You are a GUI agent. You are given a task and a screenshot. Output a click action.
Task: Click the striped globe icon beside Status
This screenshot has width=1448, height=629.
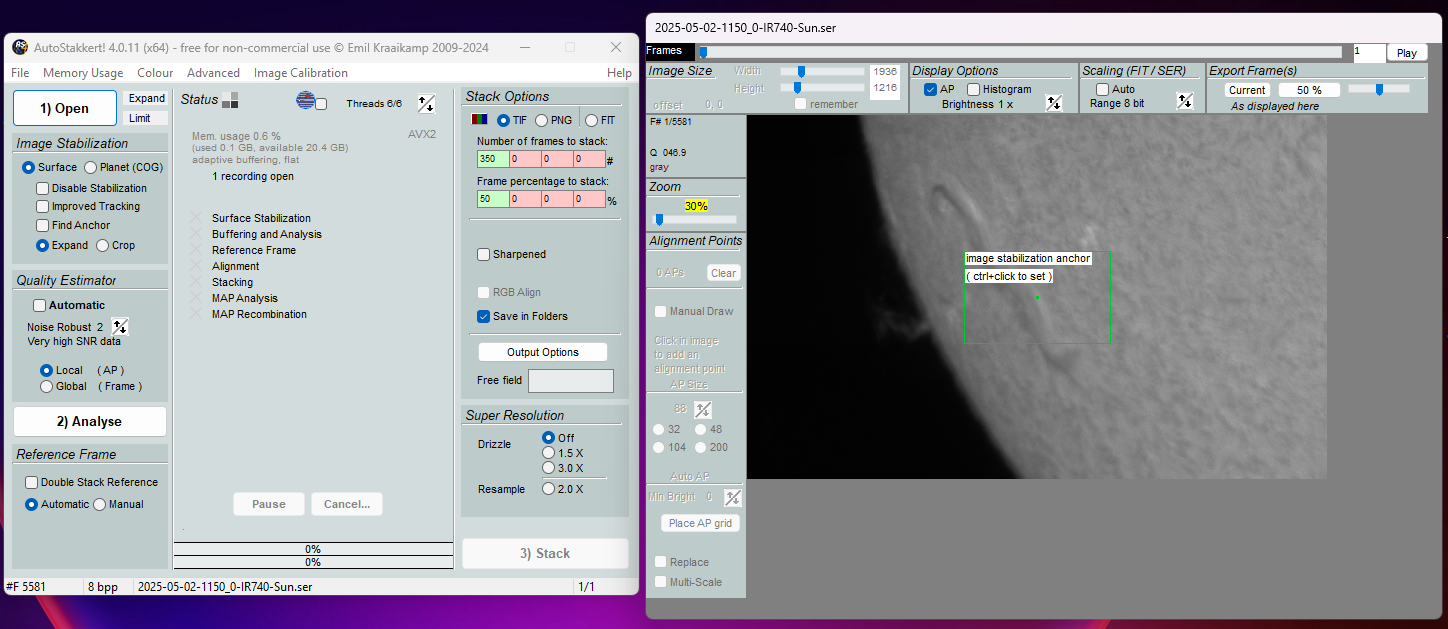[306, 100]
